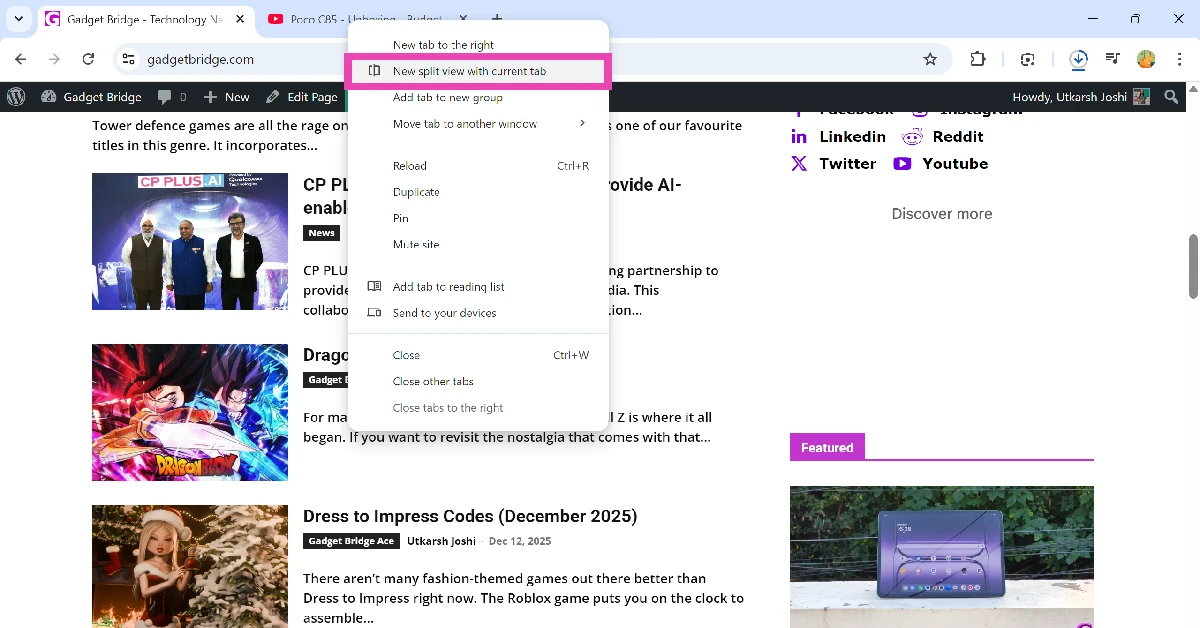
Task: Click the bookmark star in the address bar
Action: (x=930, y=59)
